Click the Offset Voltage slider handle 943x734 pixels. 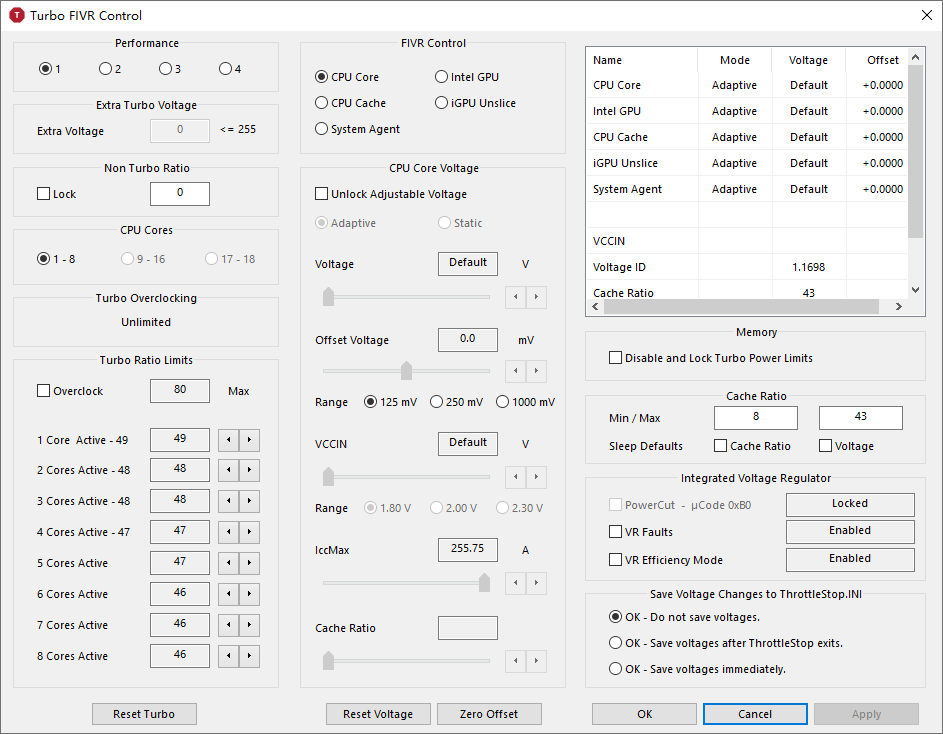coord(406,370)
